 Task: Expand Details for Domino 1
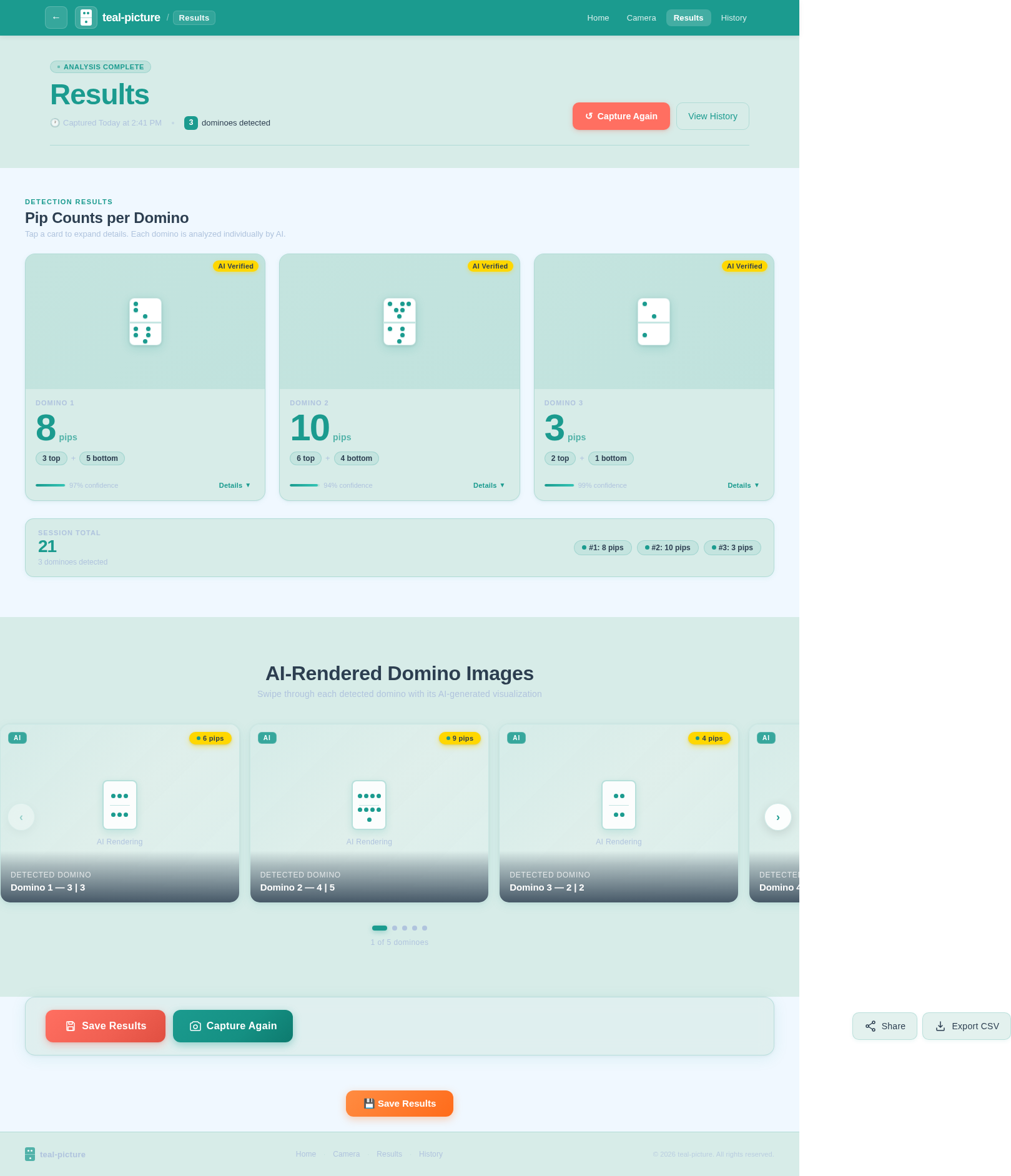pos(235,485)
